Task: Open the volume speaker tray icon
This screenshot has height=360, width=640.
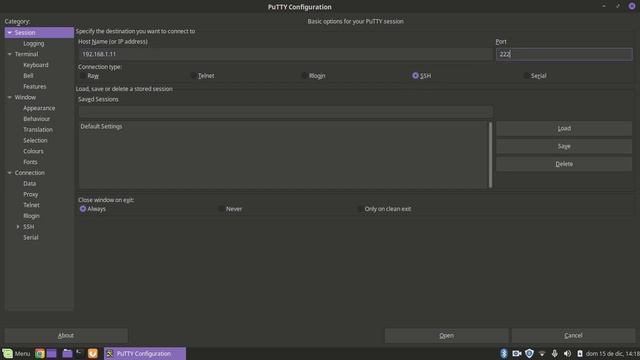Action: click(567, 353)
